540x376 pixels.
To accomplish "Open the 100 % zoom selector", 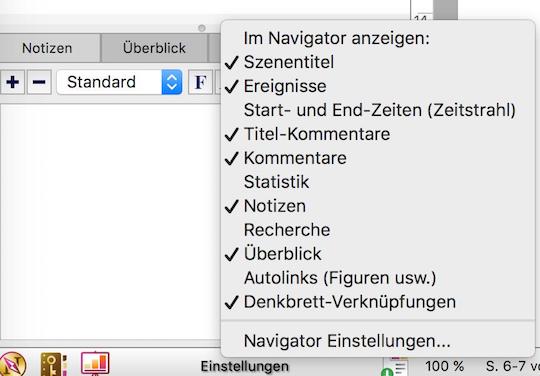I will pyautogui.click(x=444, y=366).
